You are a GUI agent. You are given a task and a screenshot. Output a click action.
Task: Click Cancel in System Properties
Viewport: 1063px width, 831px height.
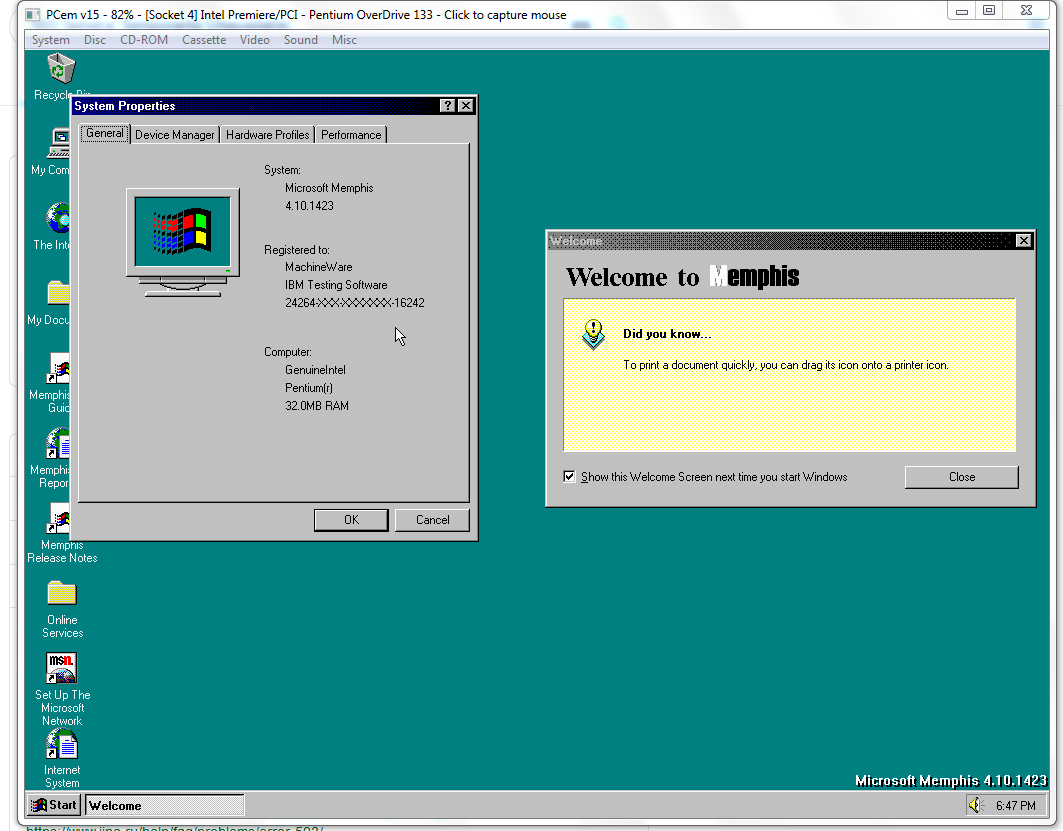click(433, 520)
